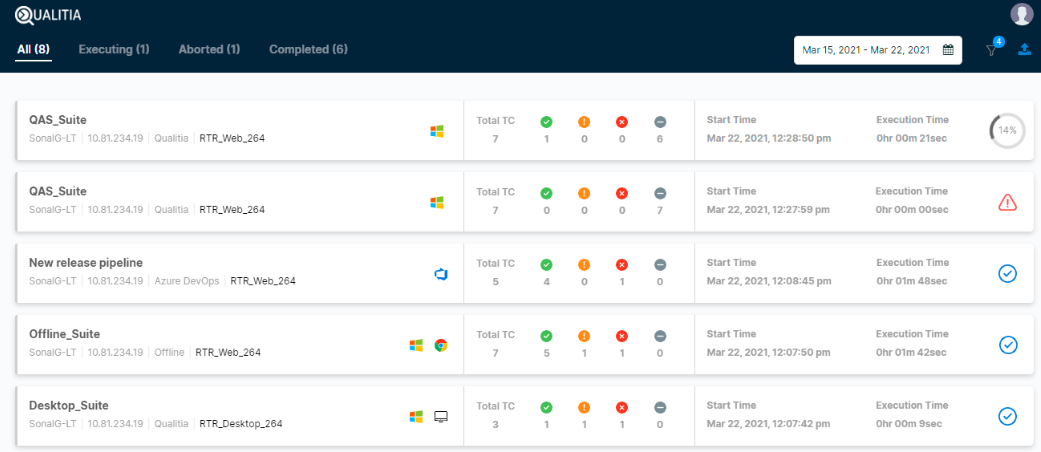Open the Mar 15 - Mar 22 date range picker
The image size is (1041, 452).
866,50
